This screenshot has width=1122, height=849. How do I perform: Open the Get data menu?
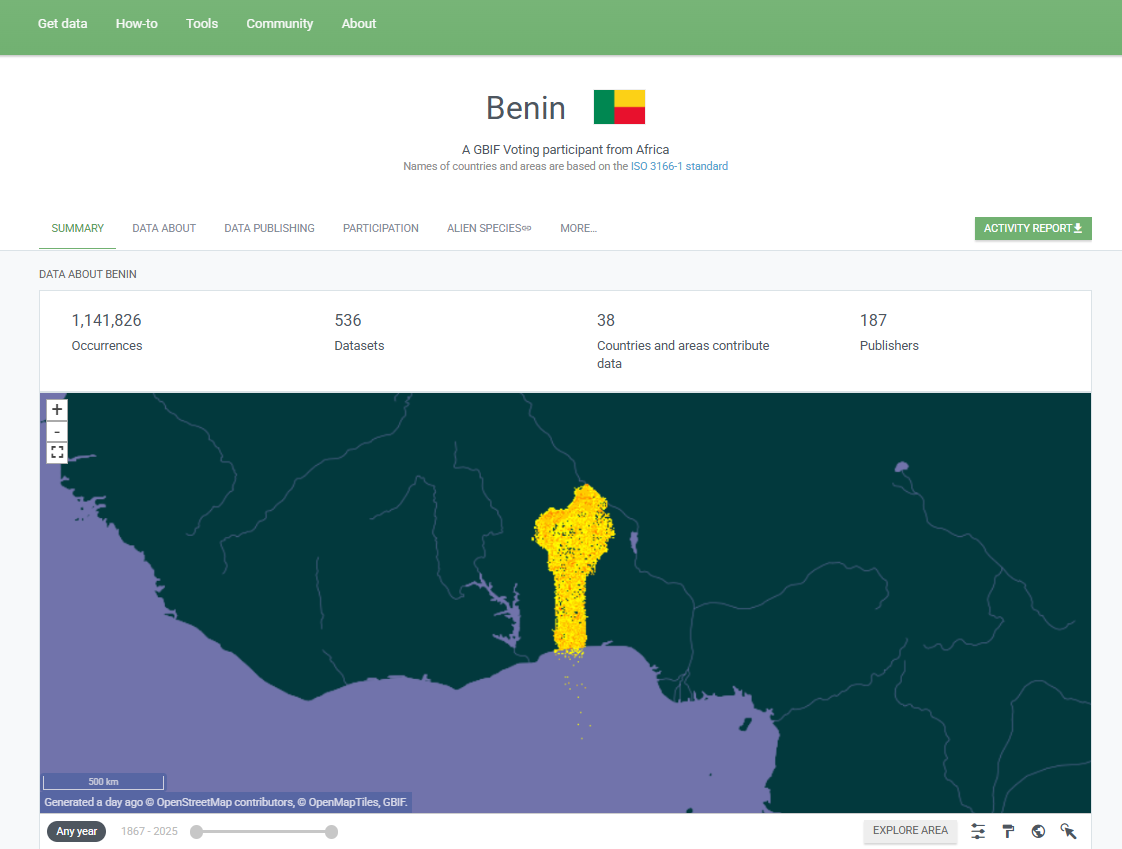point(62,23)
